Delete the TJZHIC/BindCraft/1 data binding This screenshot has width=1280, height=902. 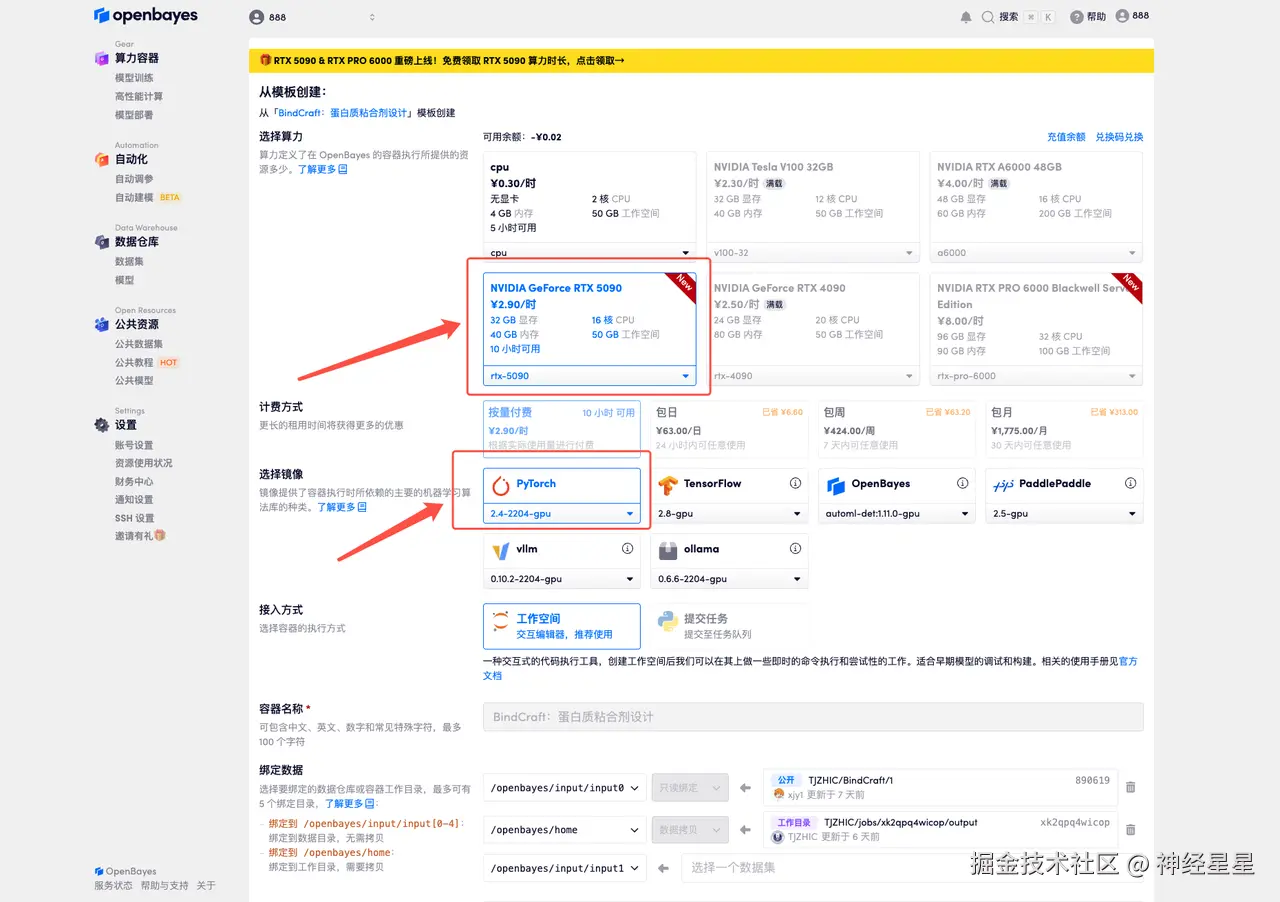click(x=1131, y=787)
